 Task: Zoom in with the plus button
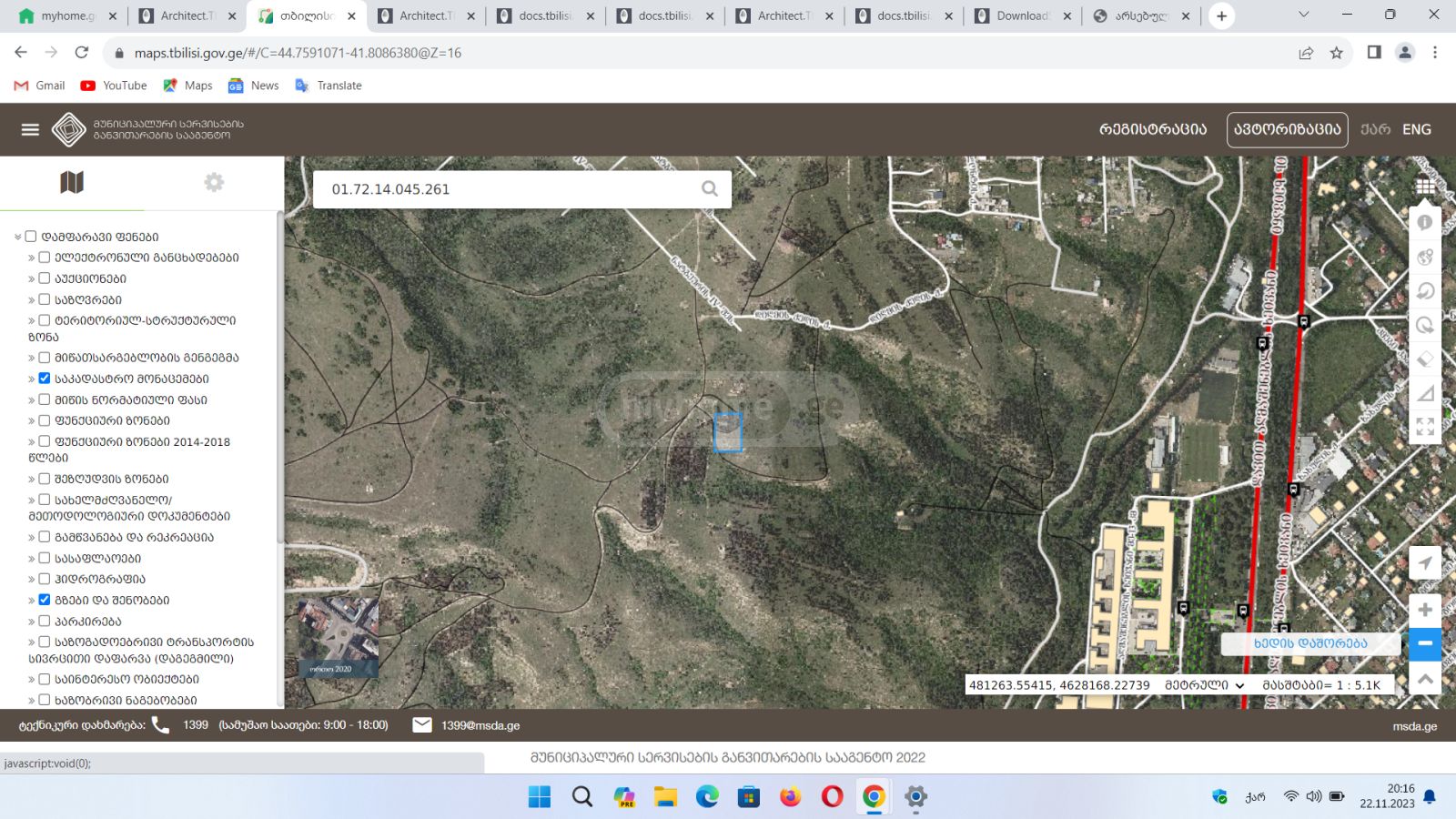1425,610
